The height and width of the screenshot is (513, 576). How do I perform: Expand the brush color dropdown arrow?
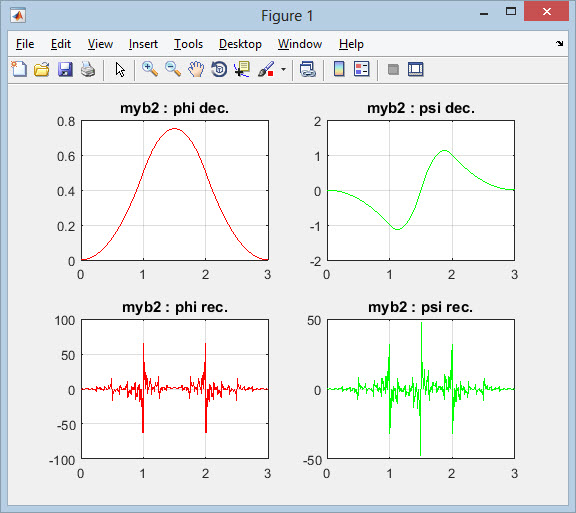(x=283, y=69)
